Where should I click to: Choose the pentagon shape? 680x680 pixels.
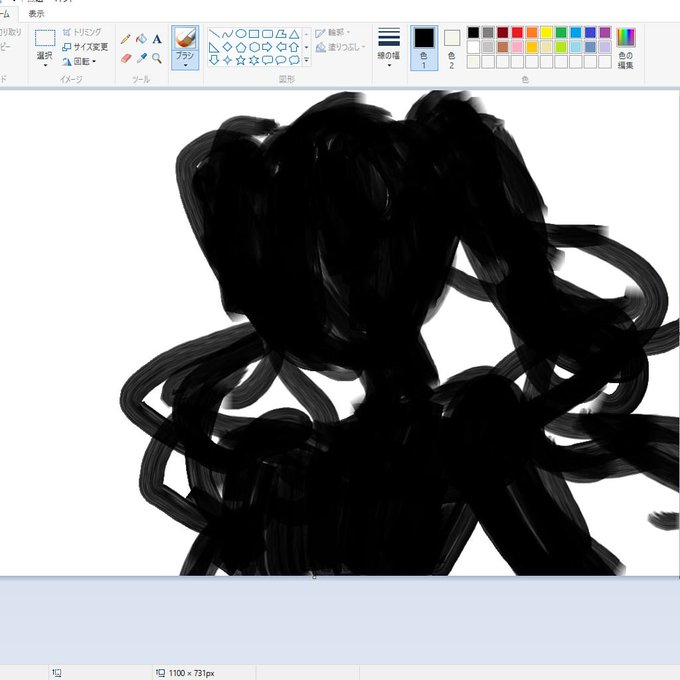pyautogui.click(x=241, y=47)
